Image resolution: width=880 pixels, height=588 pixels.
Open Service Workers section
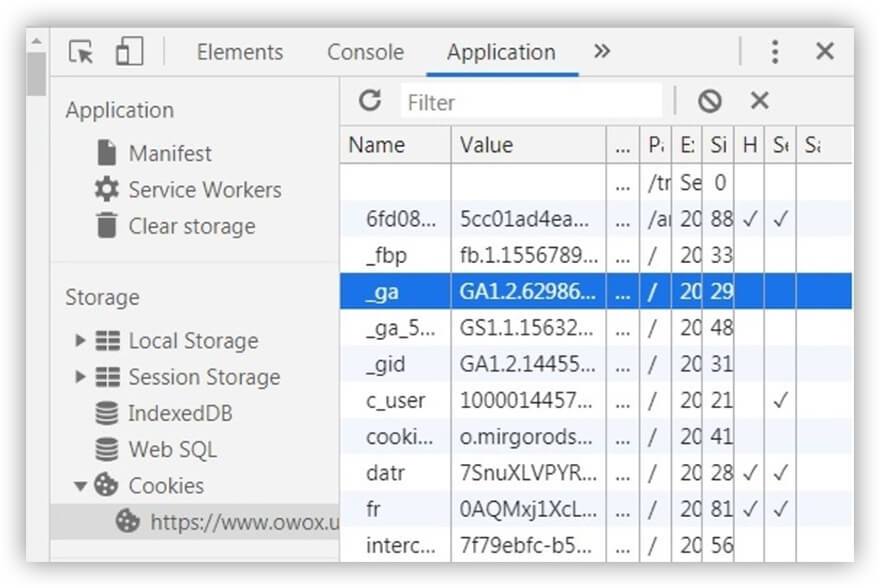204,190
